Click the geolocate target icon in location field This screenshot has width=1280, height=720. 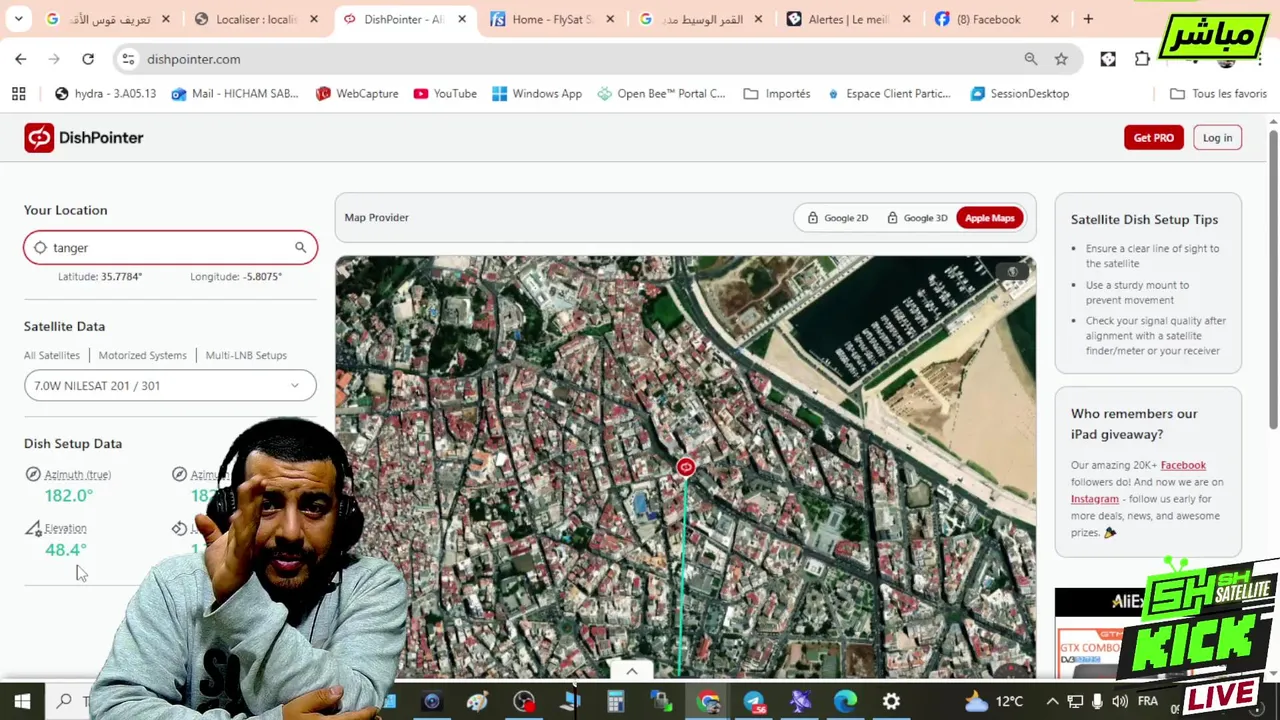coord(40,248)
